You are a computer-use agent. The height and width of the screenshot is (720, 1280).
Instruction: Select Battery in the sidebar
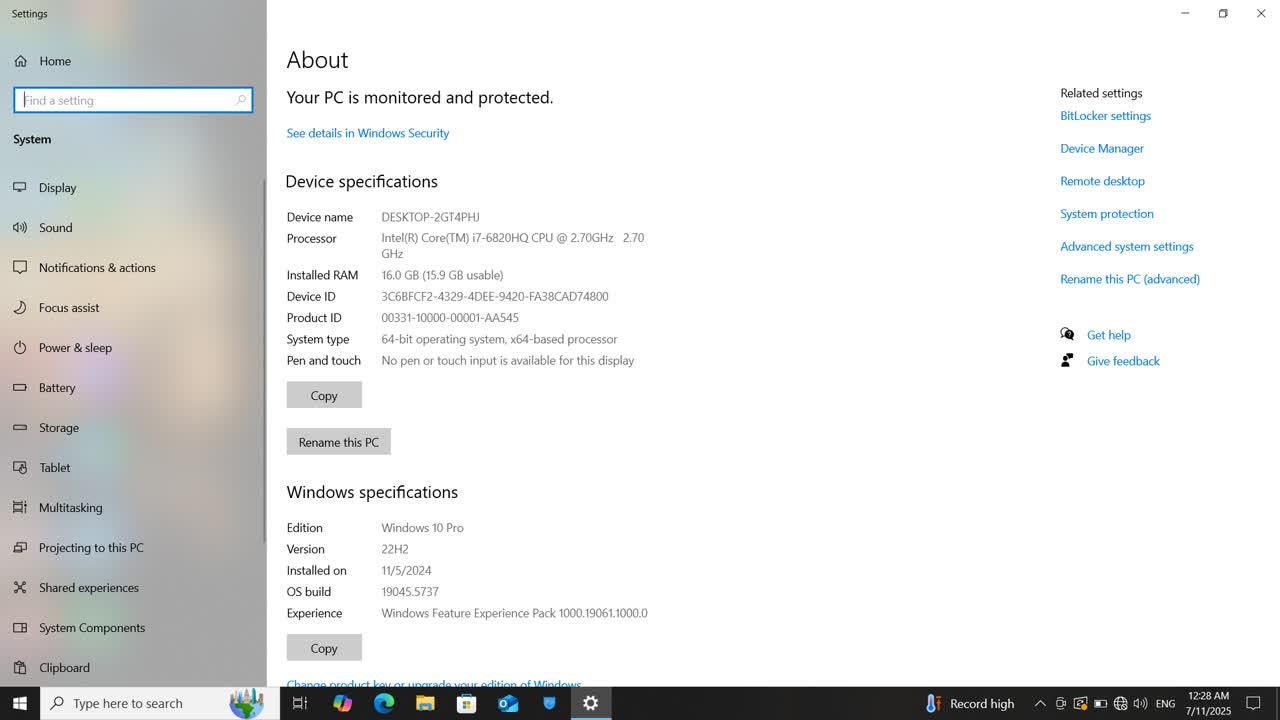[57, 388]
